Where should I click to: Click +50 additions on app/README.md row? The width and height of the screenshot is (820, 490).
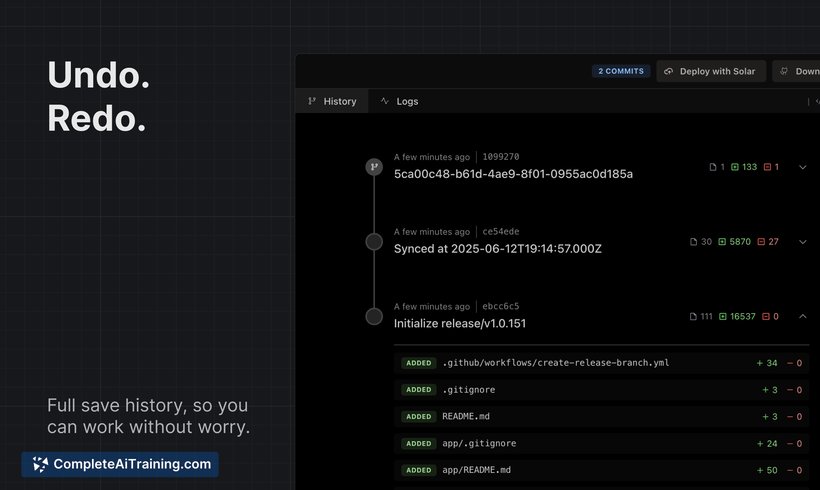point(767,470)
